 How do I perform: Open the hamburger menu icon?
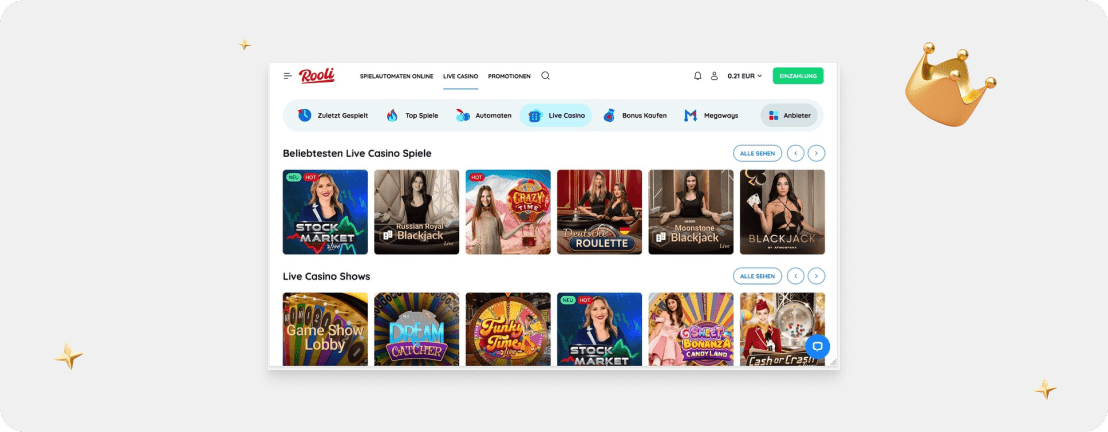click(288, 76)
